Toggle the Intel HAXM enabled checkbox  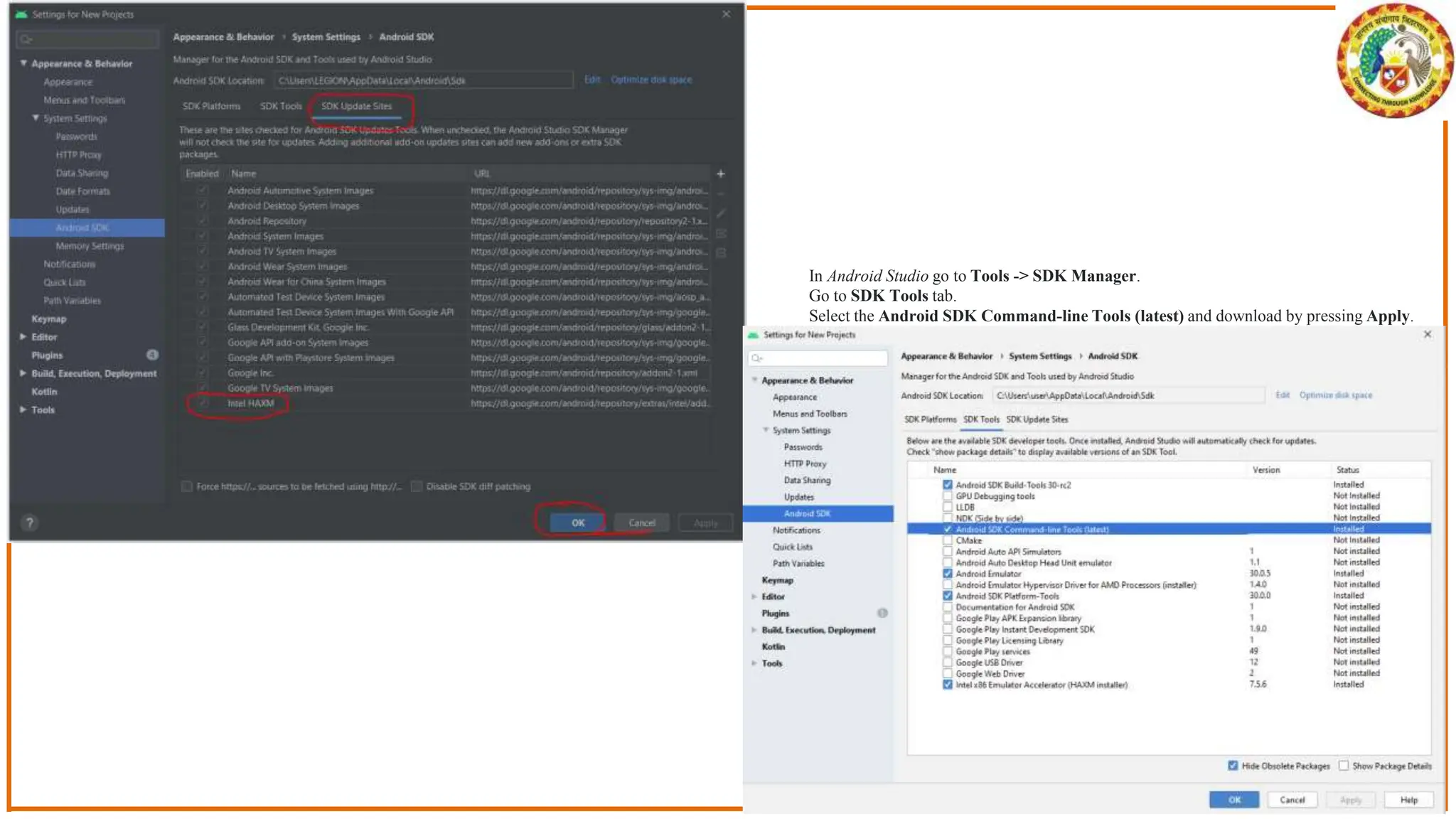(x=203, y=403)
